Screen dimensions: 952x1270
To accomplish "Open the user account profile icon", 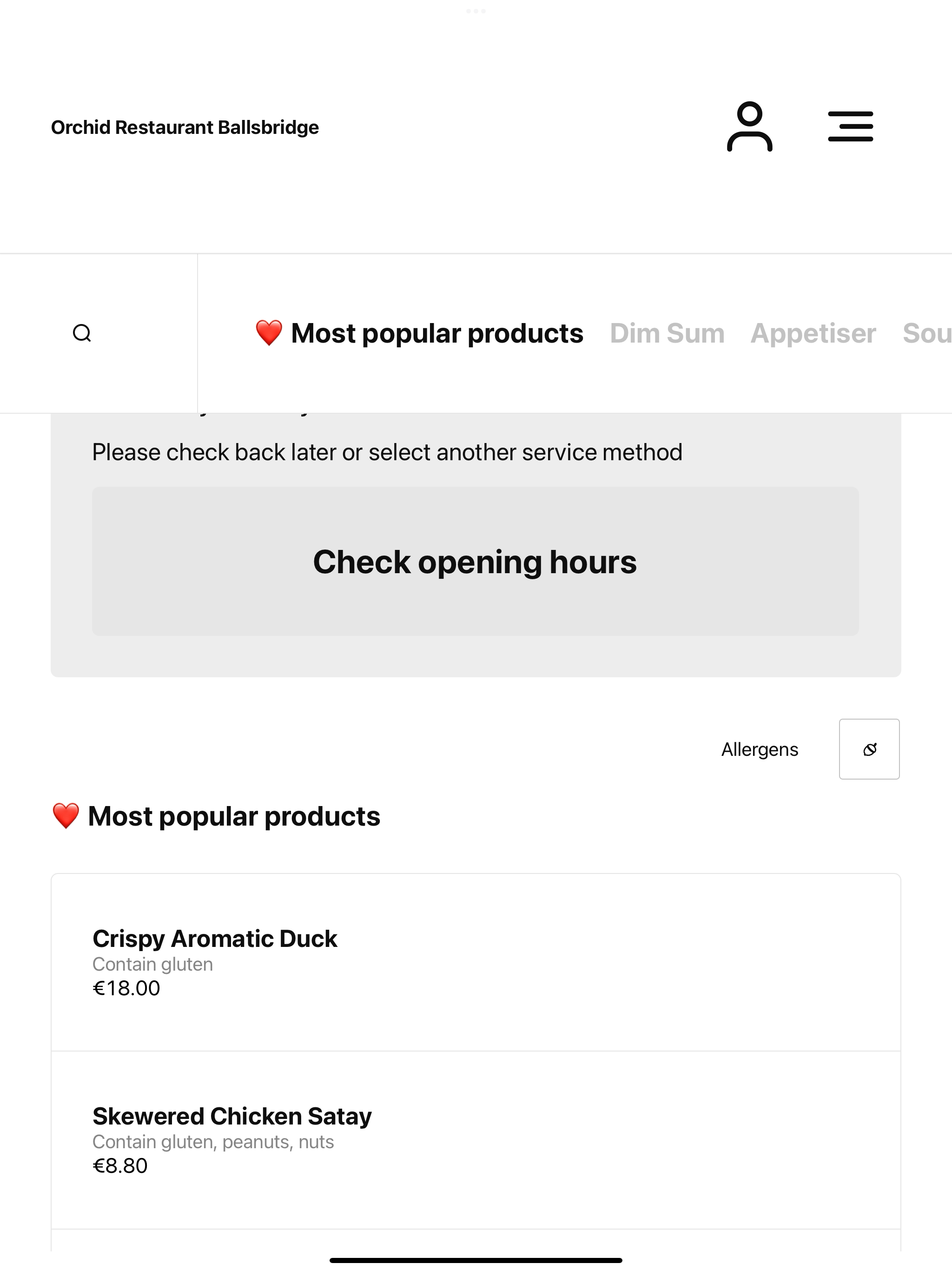I will [x=749, y=126].
